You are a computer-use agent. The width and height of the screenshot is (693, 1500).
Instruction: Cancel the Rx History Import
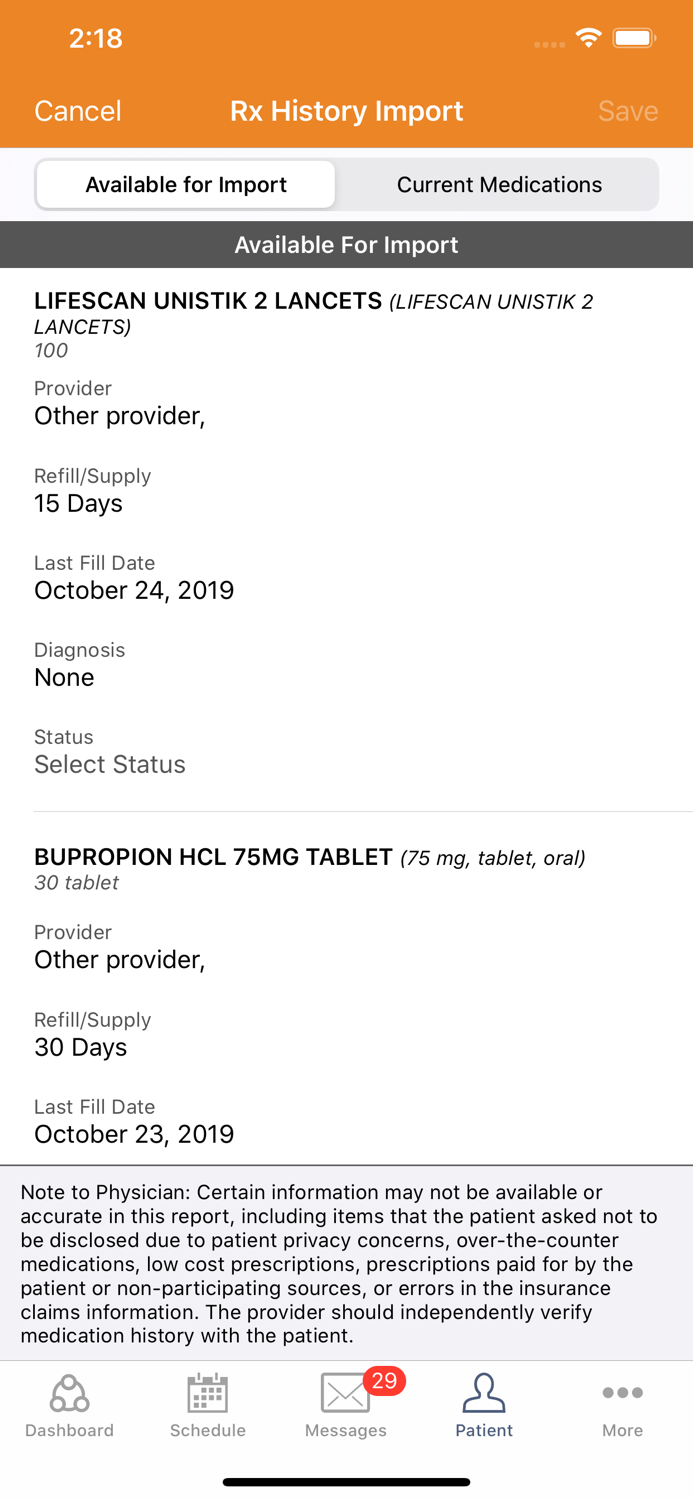77,111
